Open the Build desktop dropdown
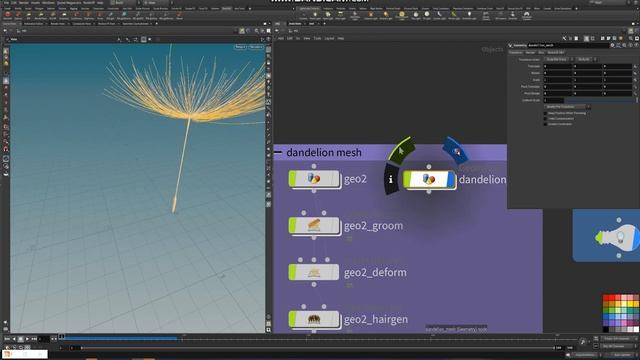The width and height of the screenshot is (640, 360). click(124, 2)
